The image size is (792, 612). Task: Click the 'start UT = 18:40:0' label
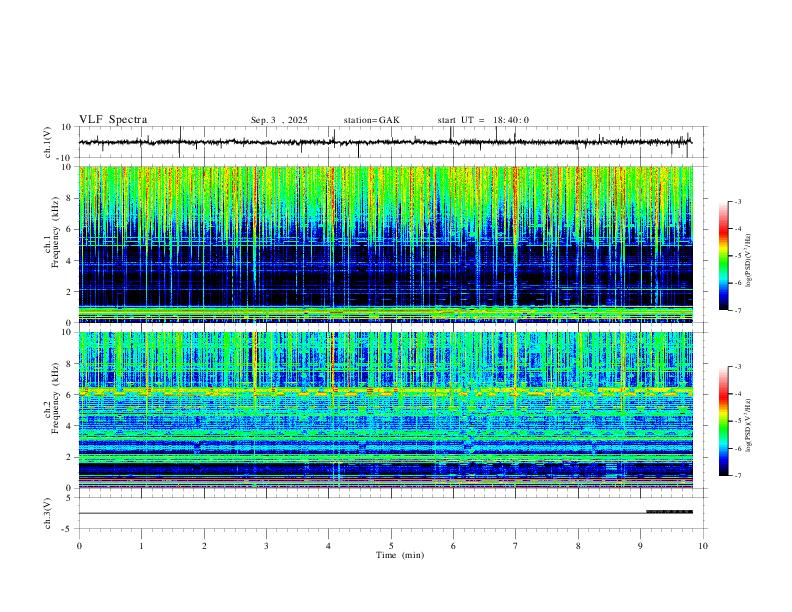pos(483,120)
